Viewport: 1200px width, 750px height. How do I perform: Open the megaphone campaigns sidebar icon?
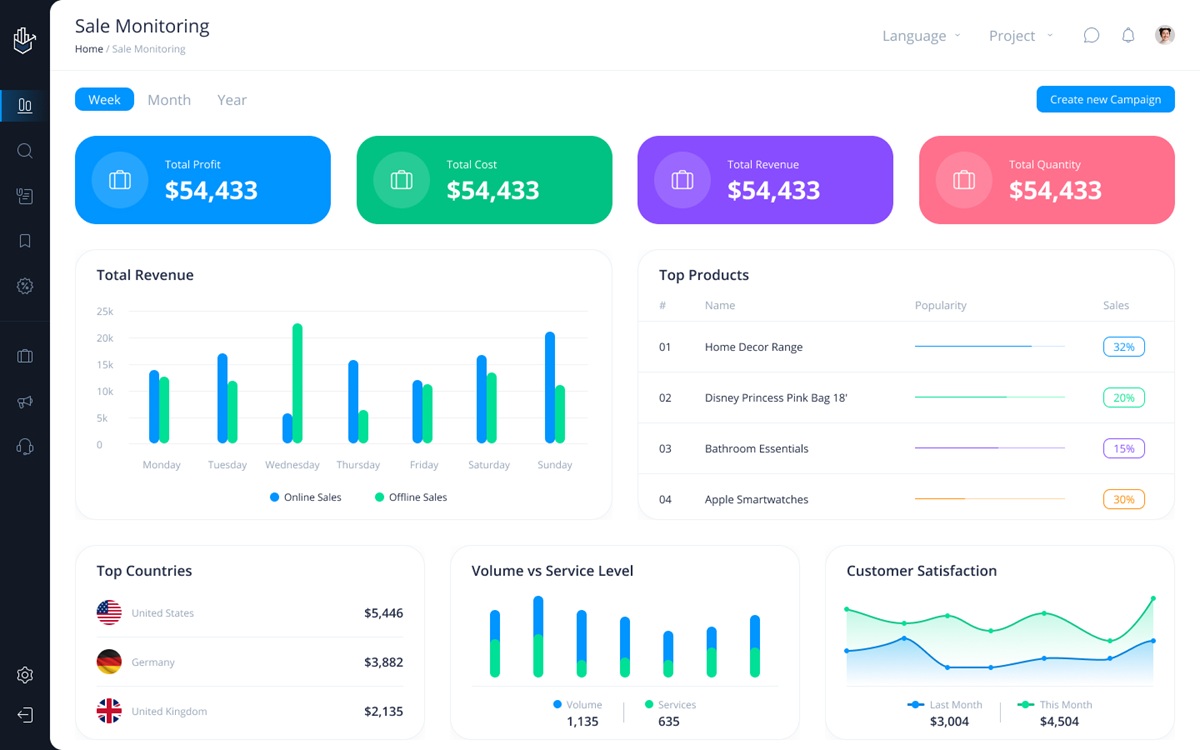(x=25, y=402)
